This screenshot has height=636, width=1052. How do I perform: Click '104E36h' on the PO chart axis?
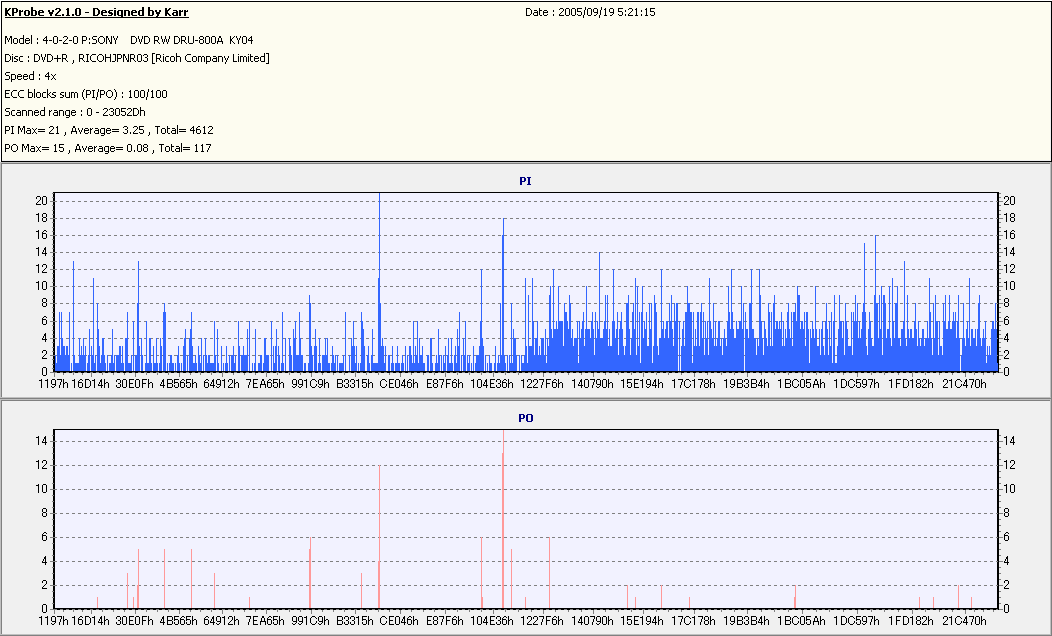(x=492, y=621)
